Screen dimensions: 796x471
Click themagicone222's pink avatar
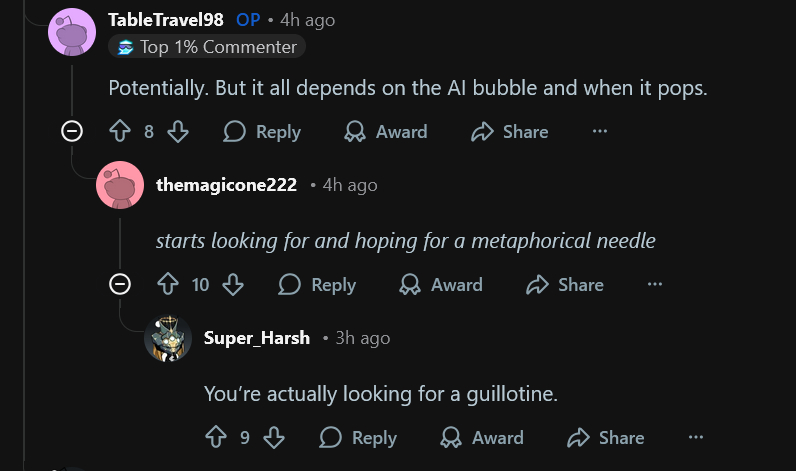tap(120, 185)
